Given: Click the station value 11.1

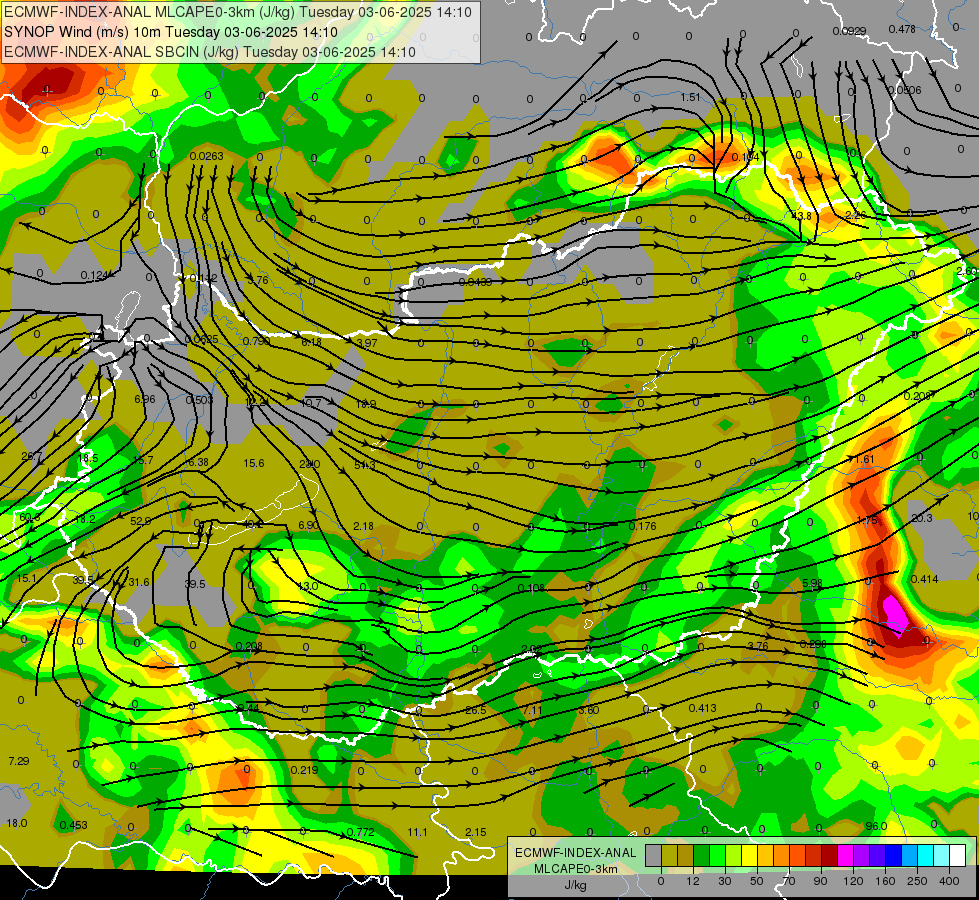Looking at the screenshot, I should (417, 832).
